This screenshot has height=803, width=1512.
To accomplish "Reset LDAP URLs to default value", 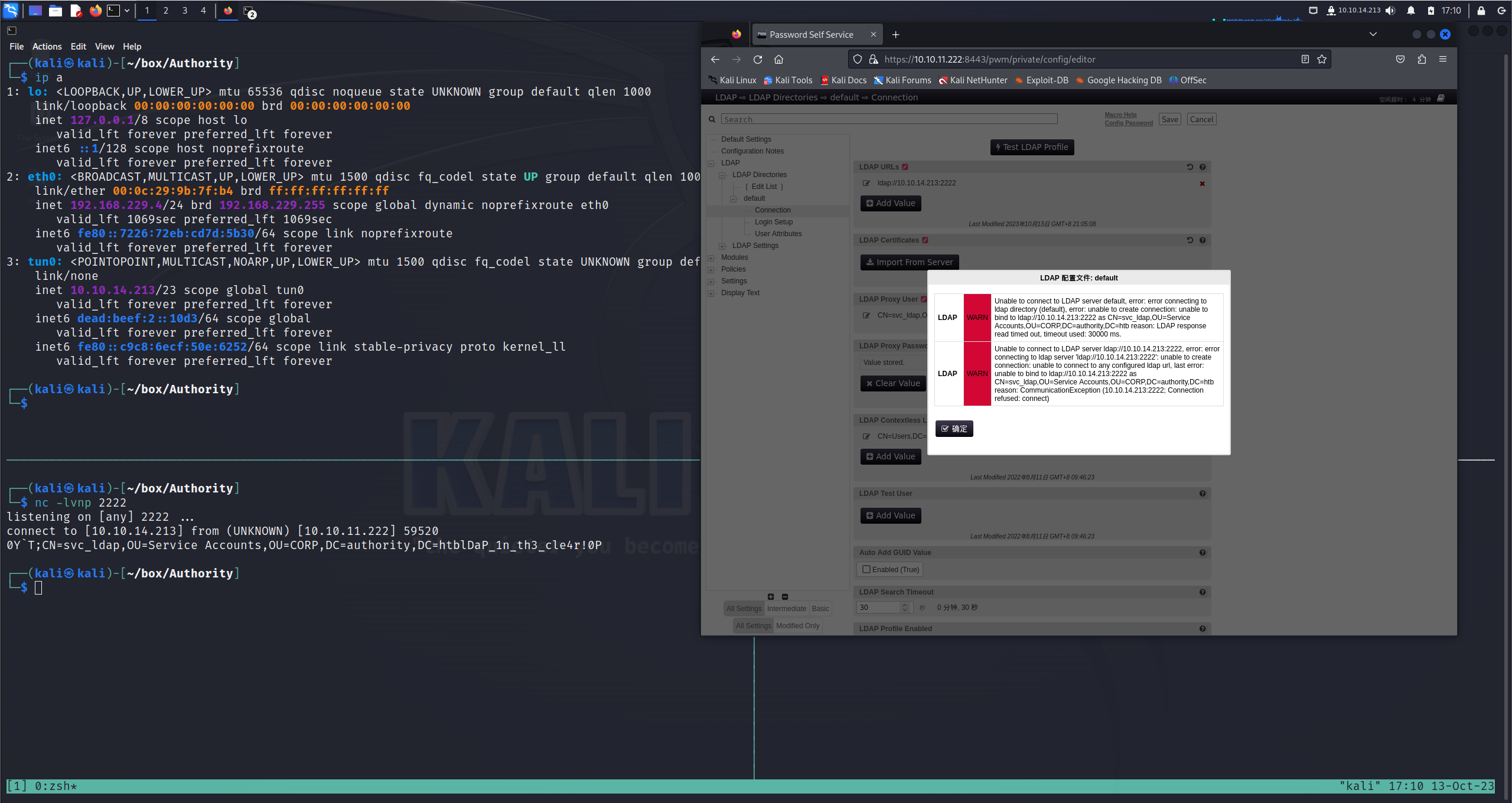I will (1190, 167).
